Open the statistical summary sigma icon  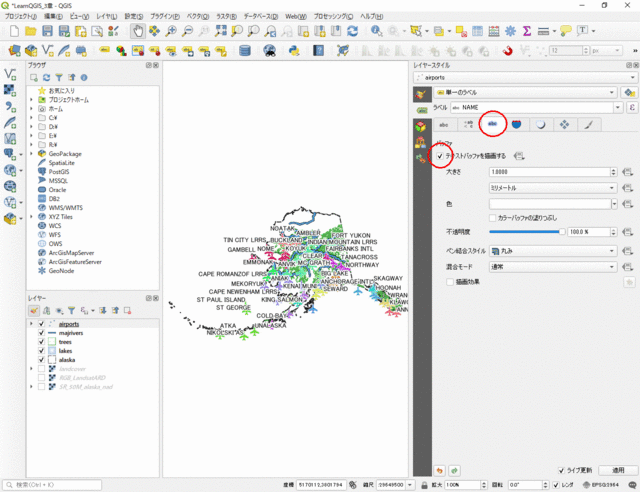(x=527, y=31)
